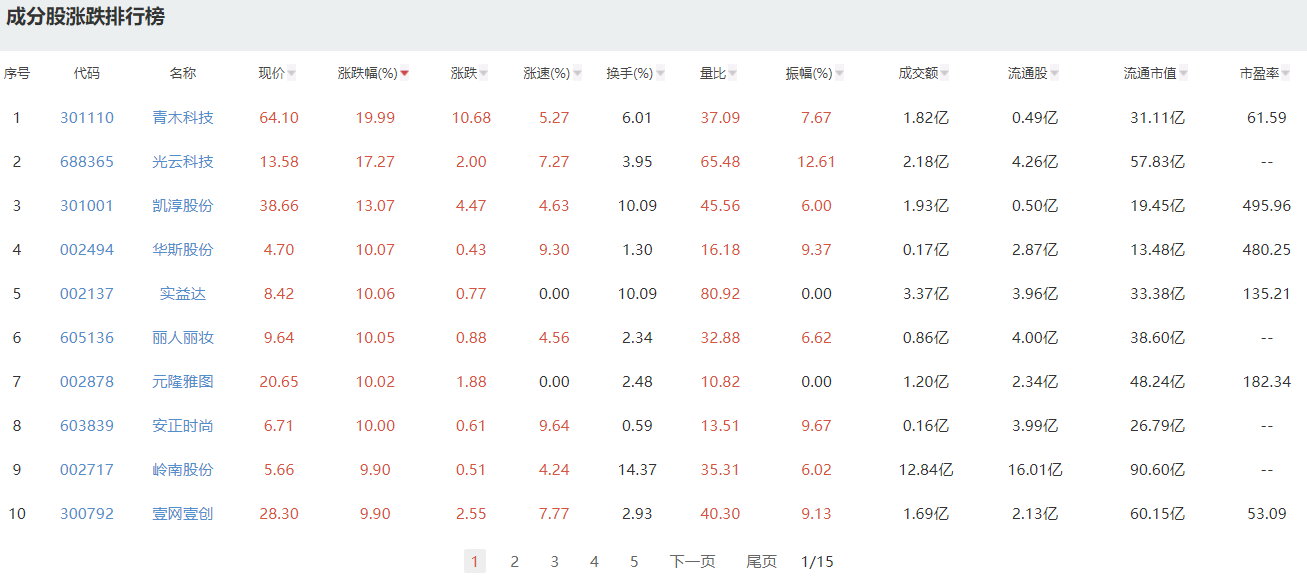Click page count 1/15
The height and width of the screenshot is (584, 1307).
pyautogui.click(x=817, y=562)
